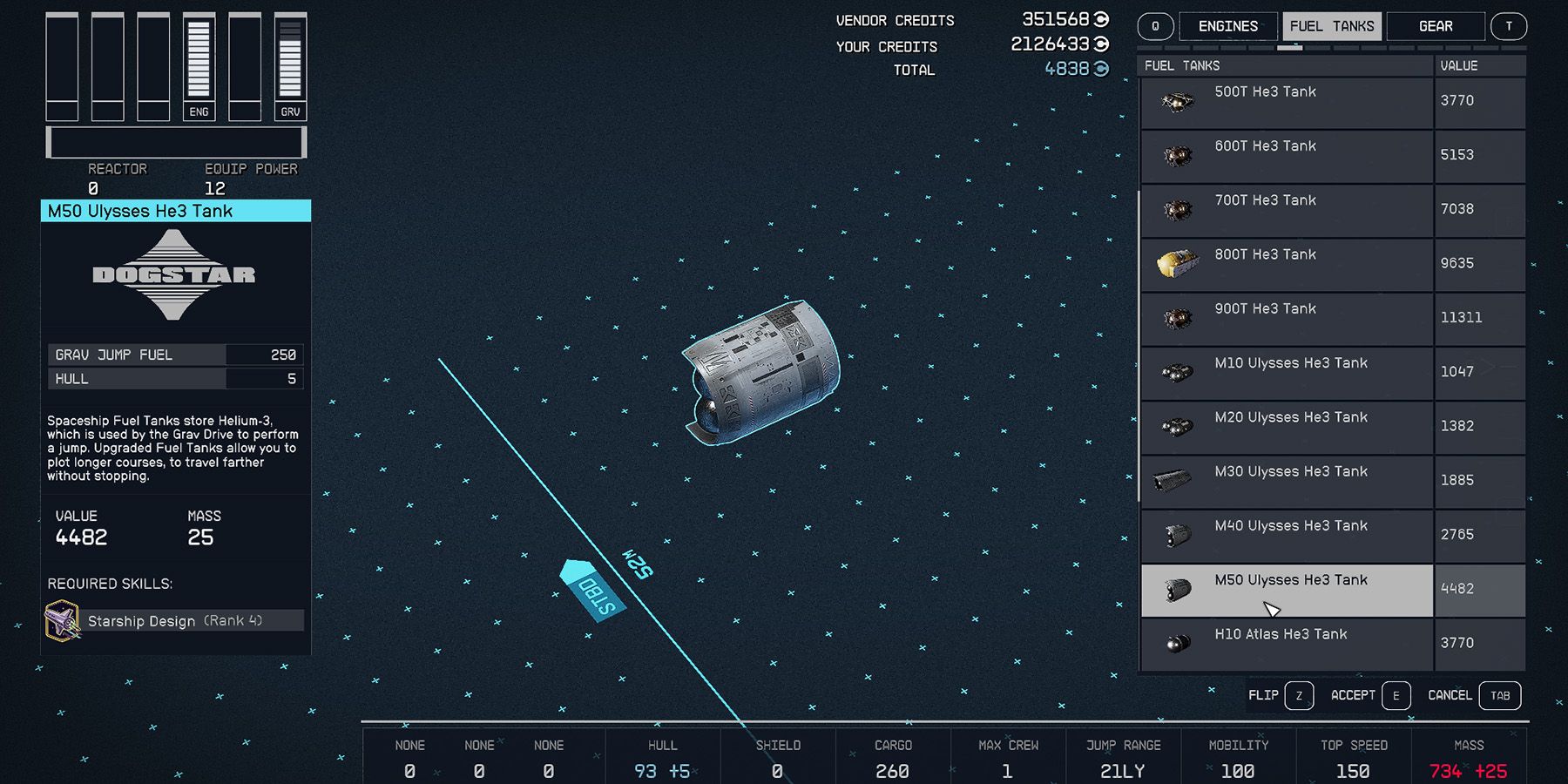The height and width of the screenshot is (784, 1568).
Task: Select the H10 Atlas He3 Tank name
Action: pos(1281,634)
